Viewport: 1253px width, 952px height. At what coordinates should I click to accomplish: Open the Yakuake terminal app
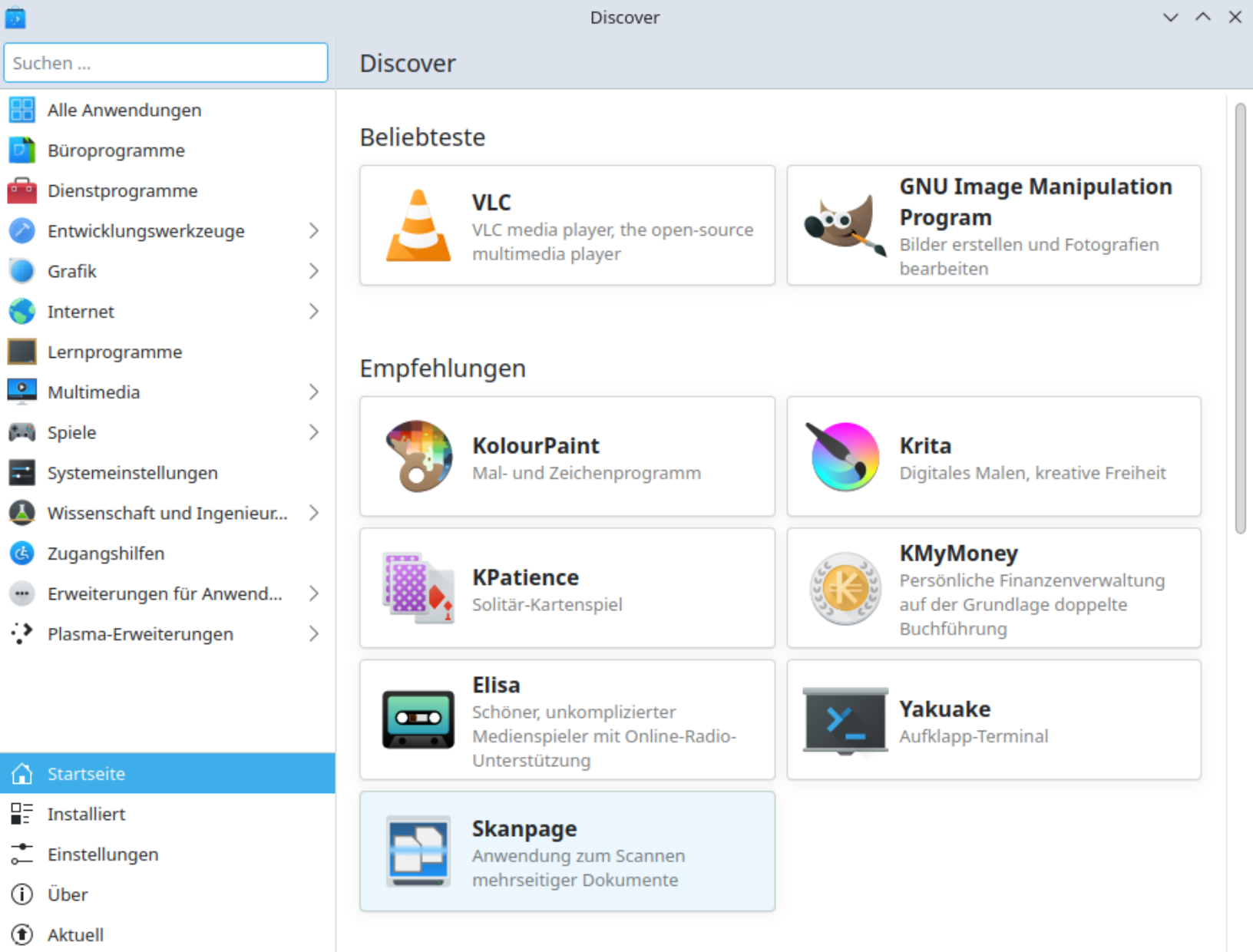[x=993, y=719]
